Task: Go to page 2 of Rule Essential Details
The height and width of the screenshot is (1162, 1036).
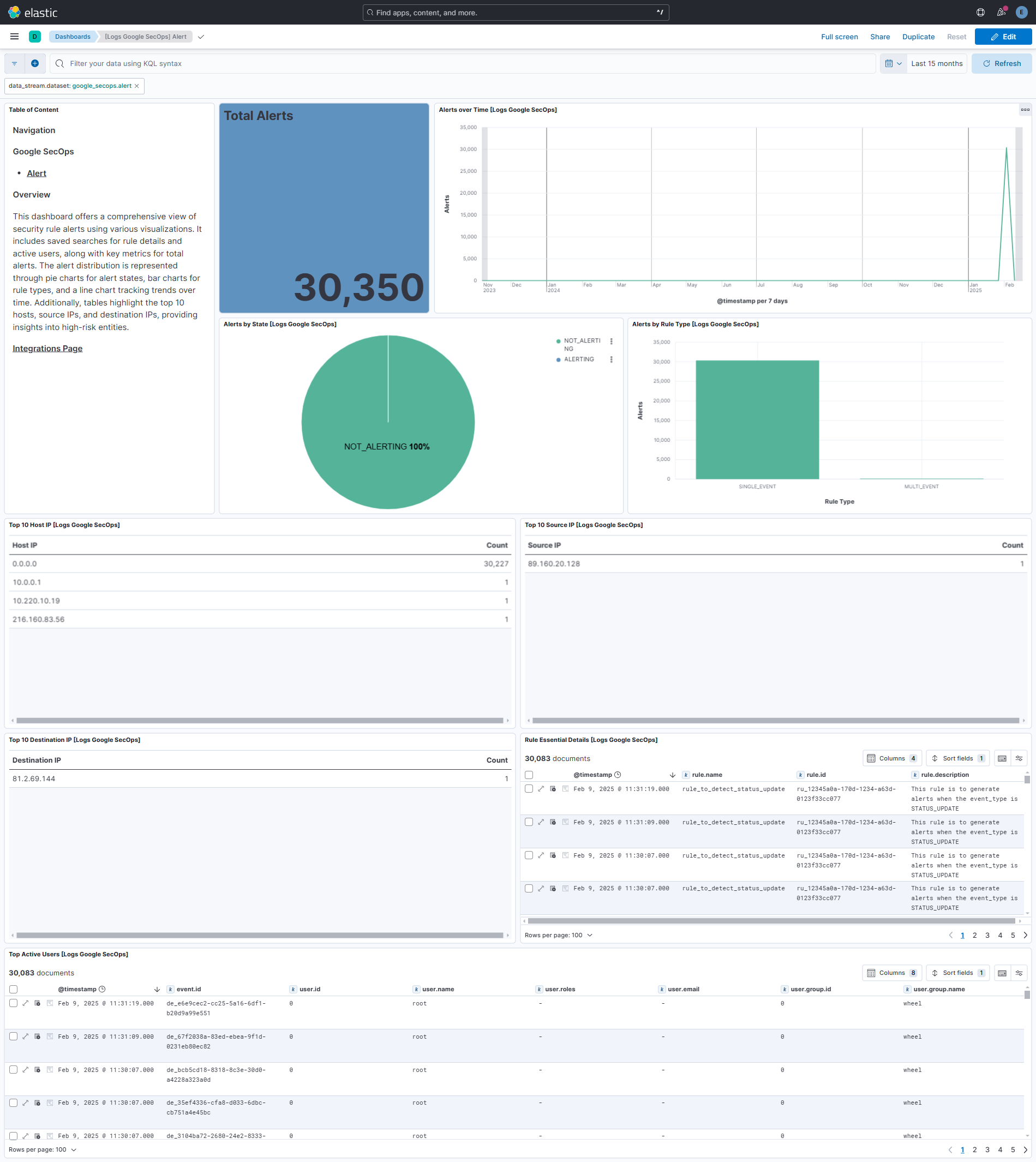Action: (x=974, y=935)
